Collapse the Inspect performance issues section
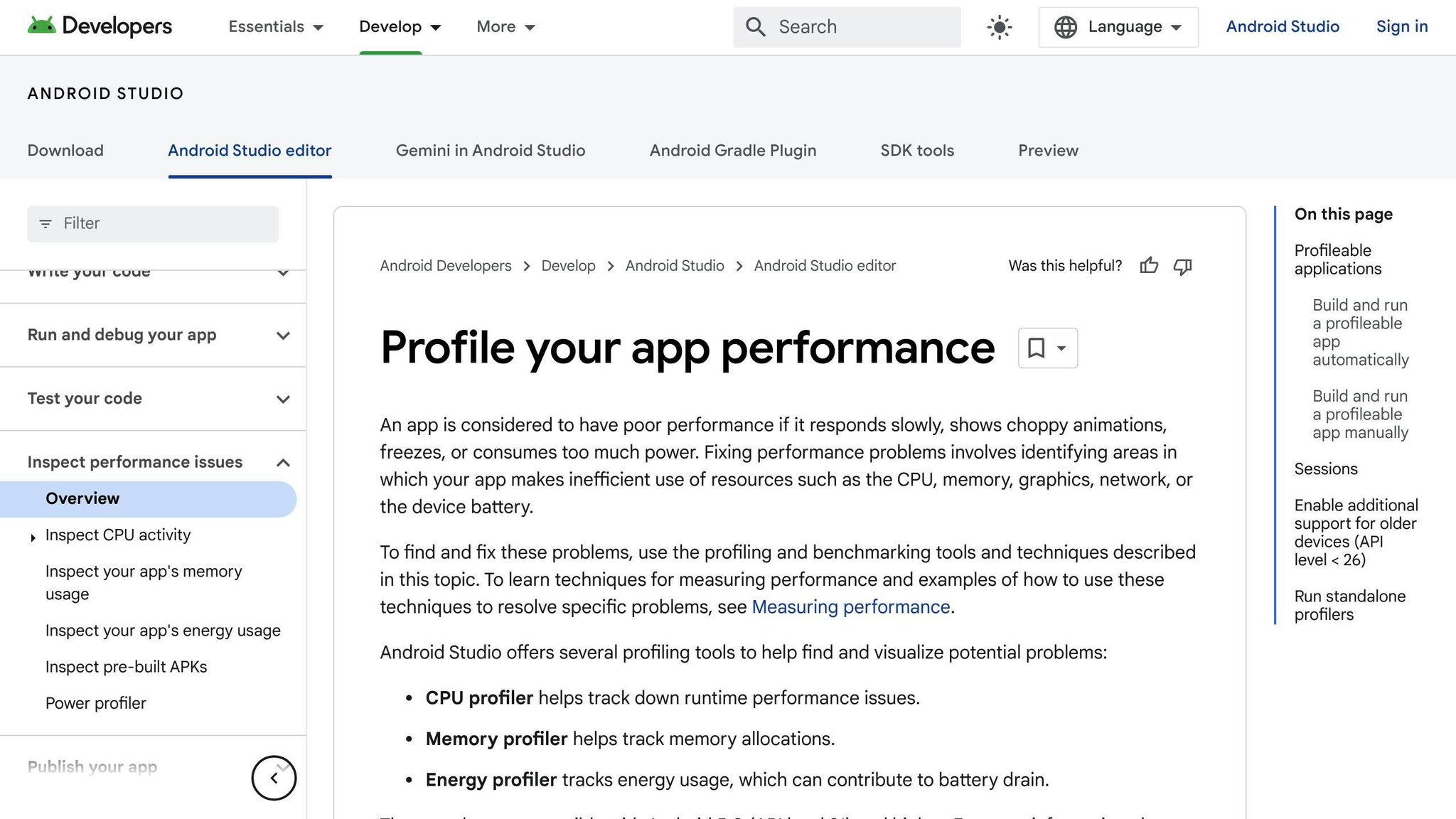Image resolution: width=1456 pixels, height=819 pixels. pos(283,462)
